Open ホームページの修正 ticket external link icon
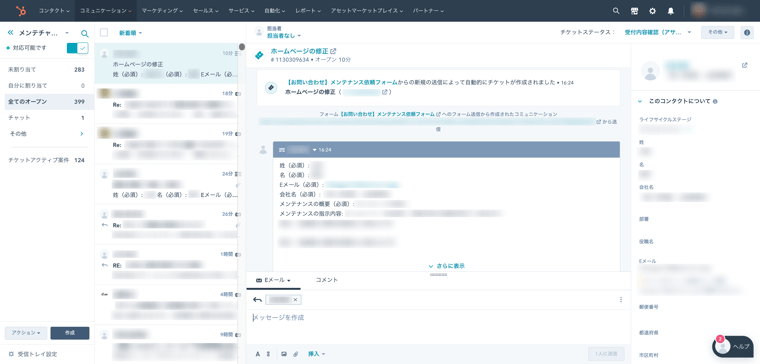This screenshot has width=760, height=364. [x=333, y=51]
